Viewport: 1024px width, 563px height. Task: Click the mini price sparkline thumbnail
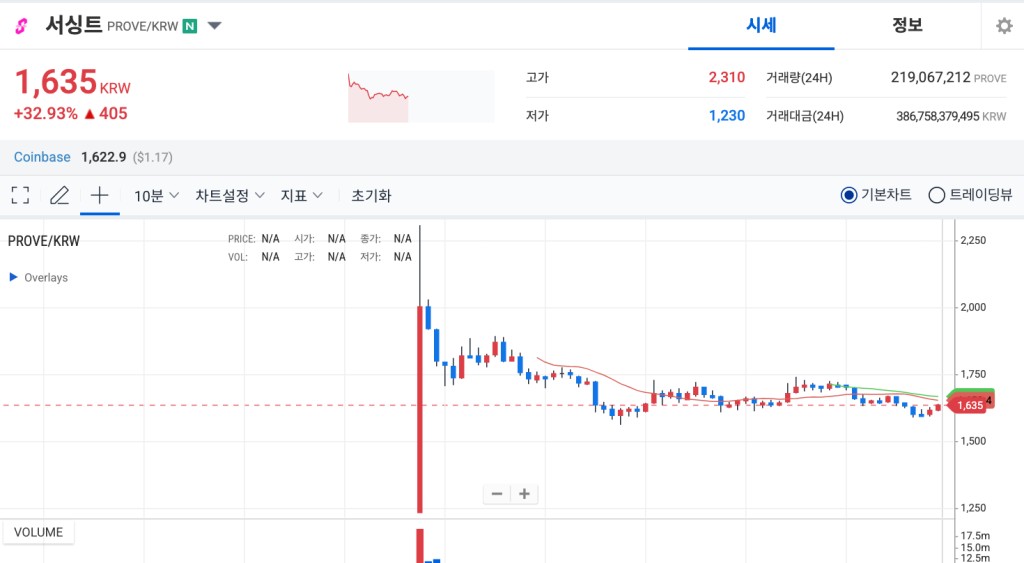pyautogui.click(x=421, y=97)
